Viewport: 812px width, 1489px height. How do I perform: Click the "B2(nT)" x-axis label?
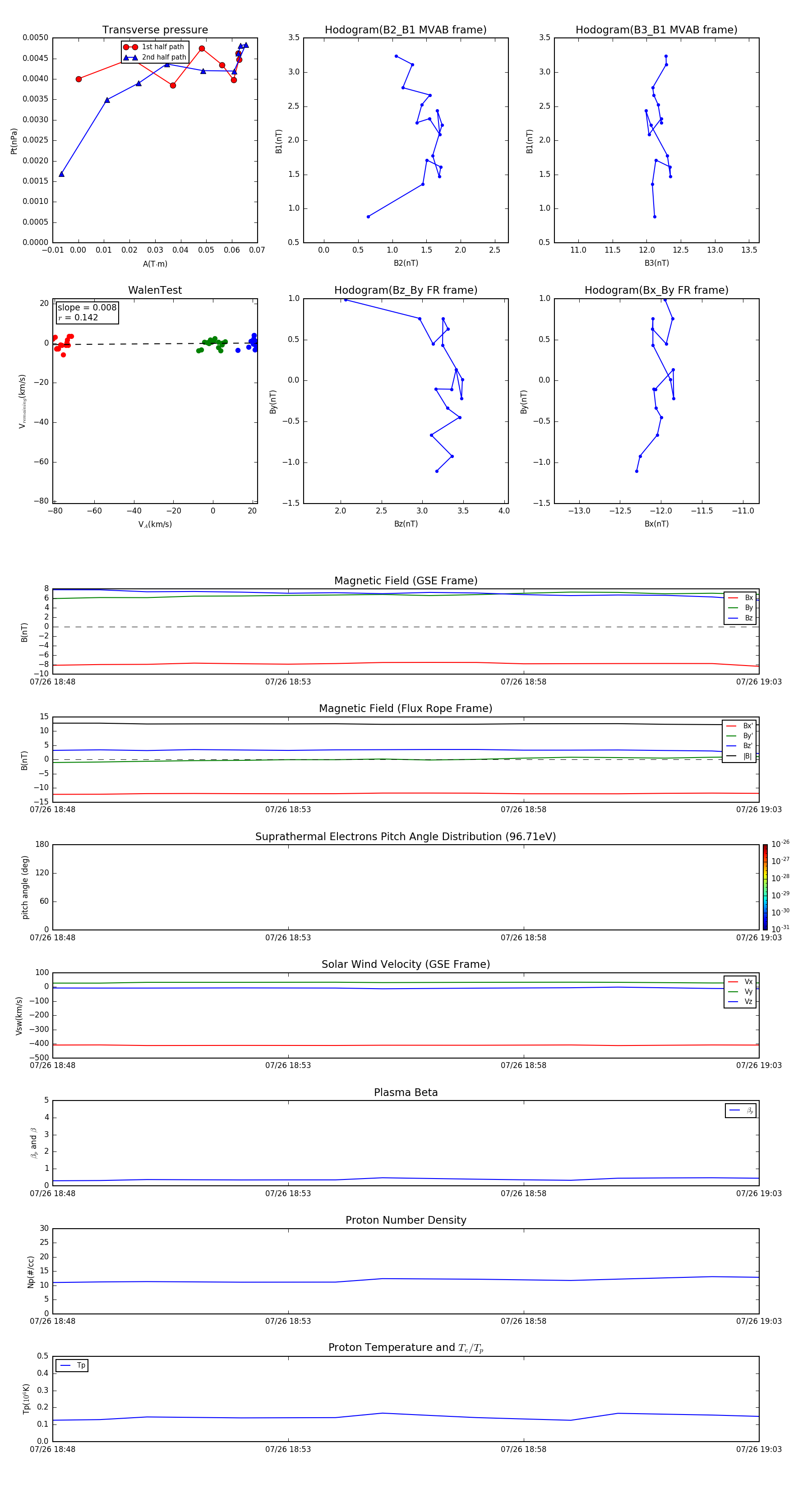(x=406, y=263)
